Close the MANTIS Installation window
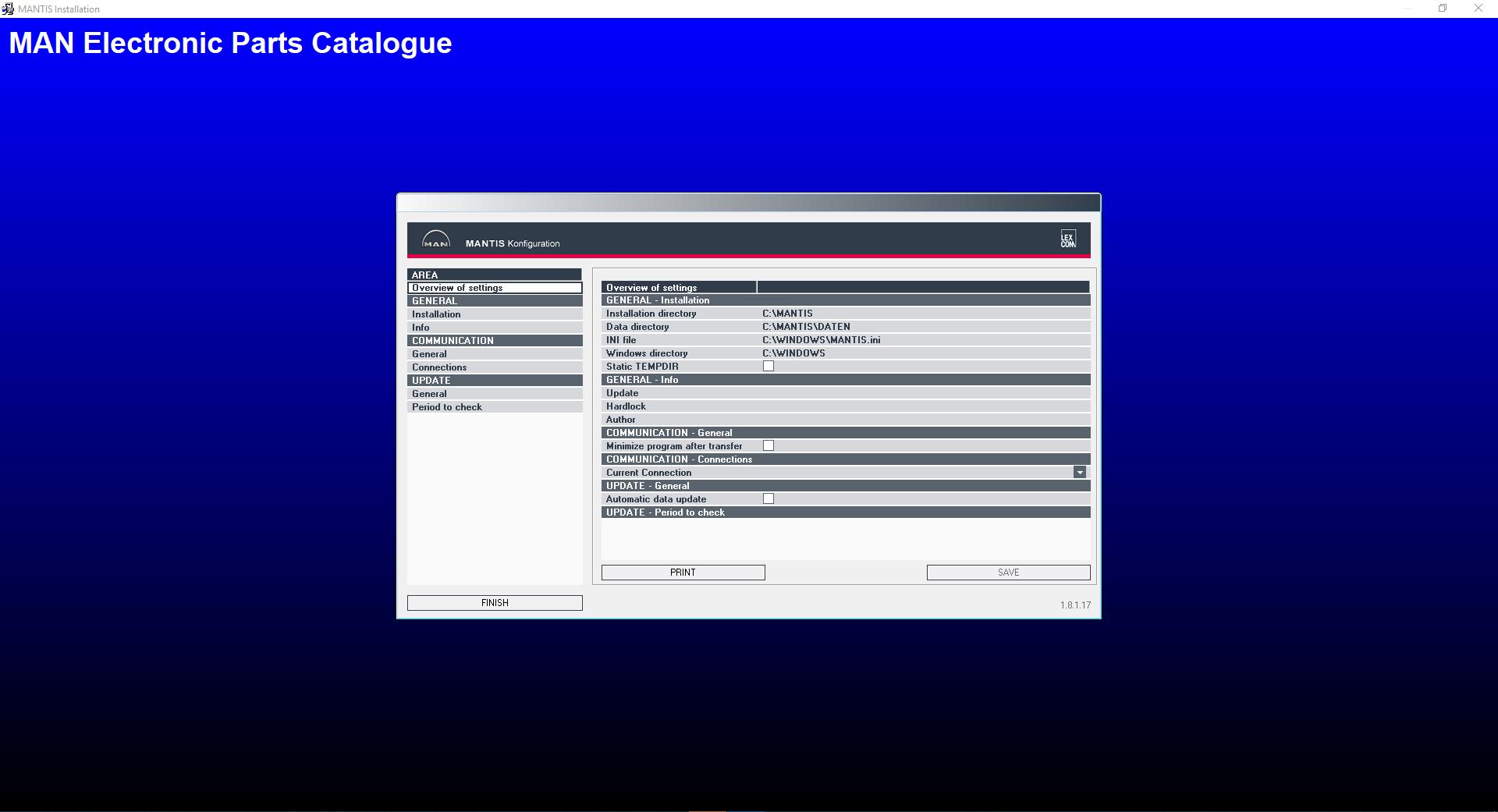Screen dimensions: 1498x812 pos(1478,9)
